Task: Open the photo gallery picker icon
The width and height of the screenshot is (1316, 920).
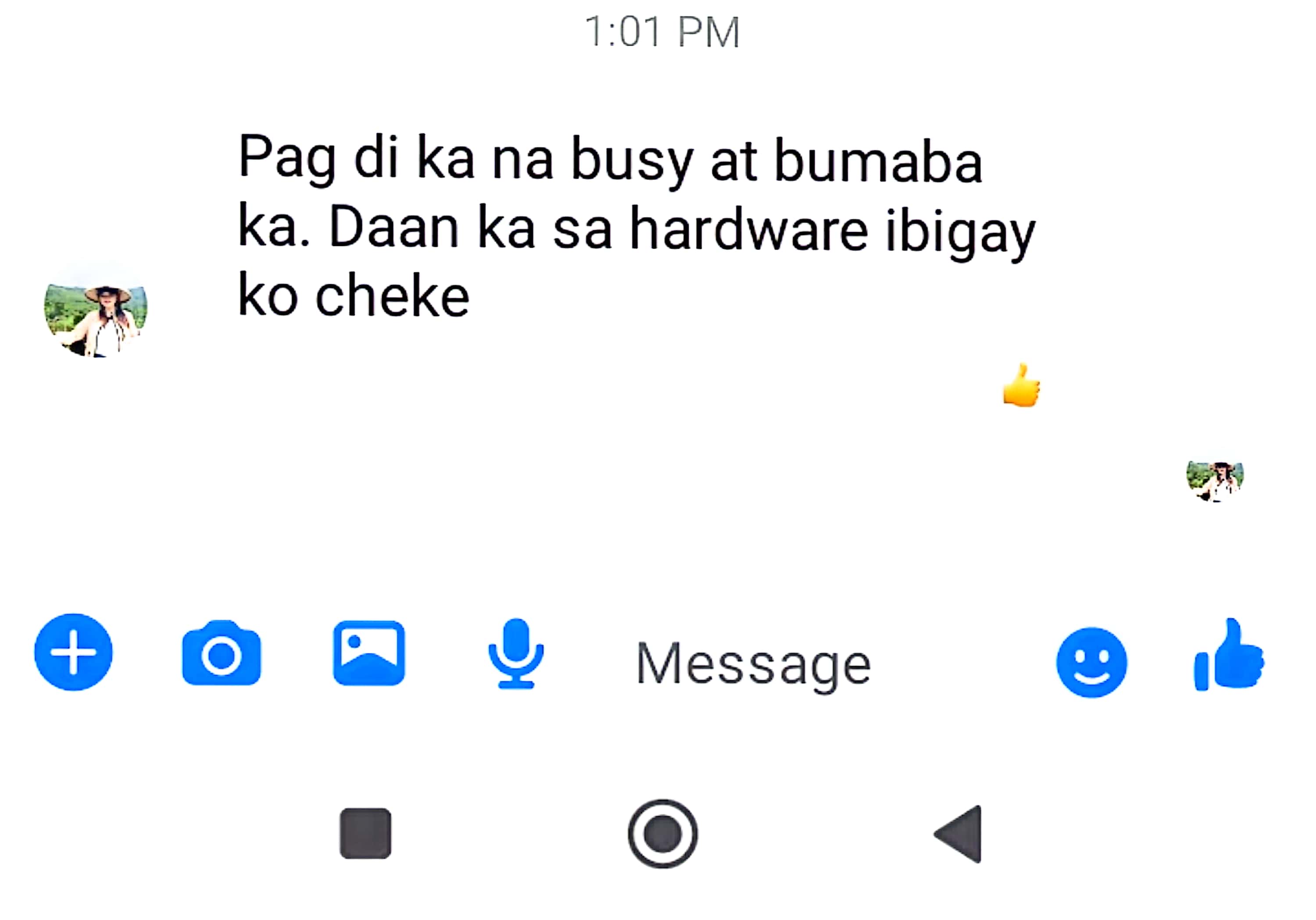Action: click(x=369, y=653)
